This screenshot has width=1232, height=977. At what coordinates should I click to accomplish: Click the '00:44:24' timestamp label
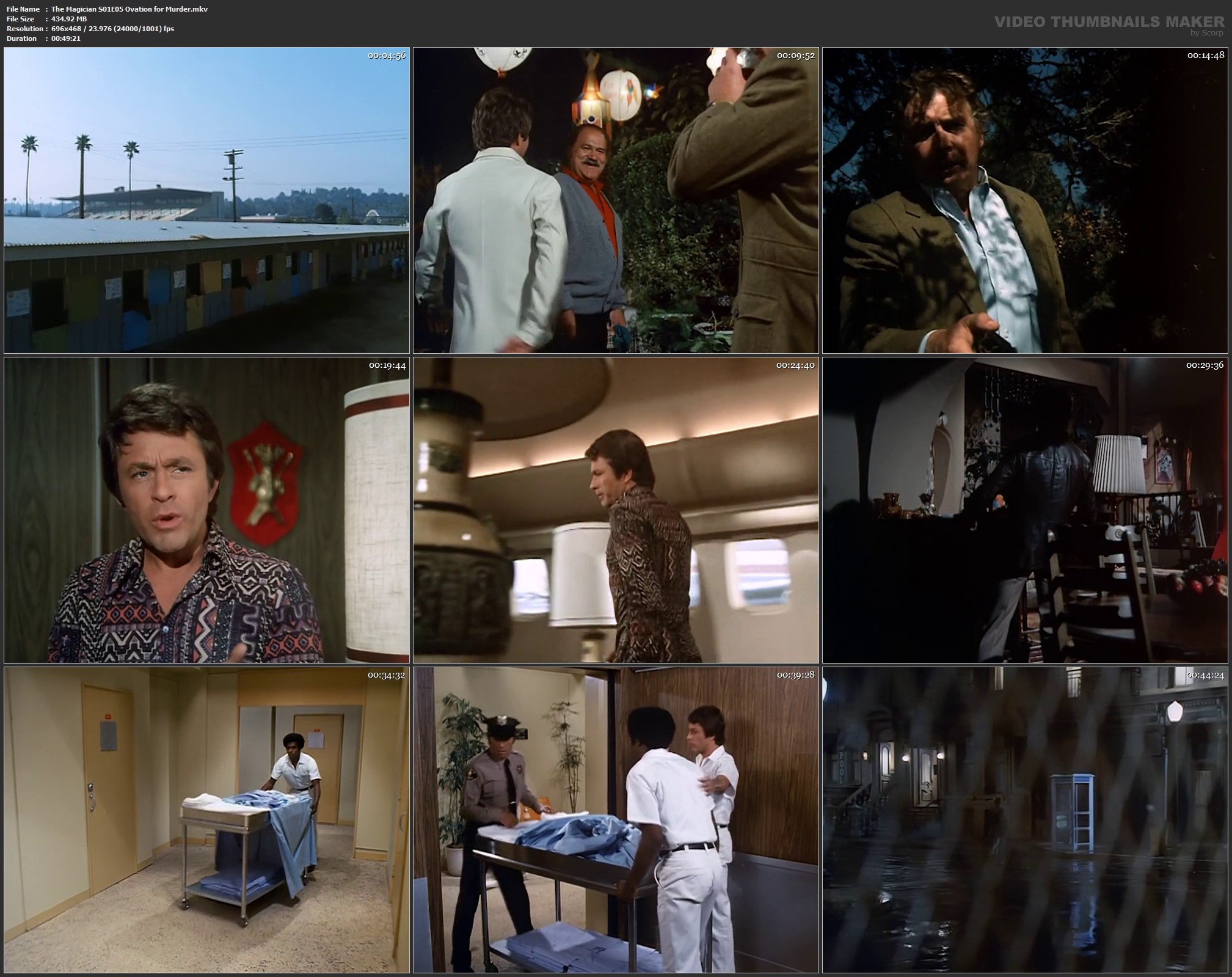pyautogui.click(x=1206, y=675)
